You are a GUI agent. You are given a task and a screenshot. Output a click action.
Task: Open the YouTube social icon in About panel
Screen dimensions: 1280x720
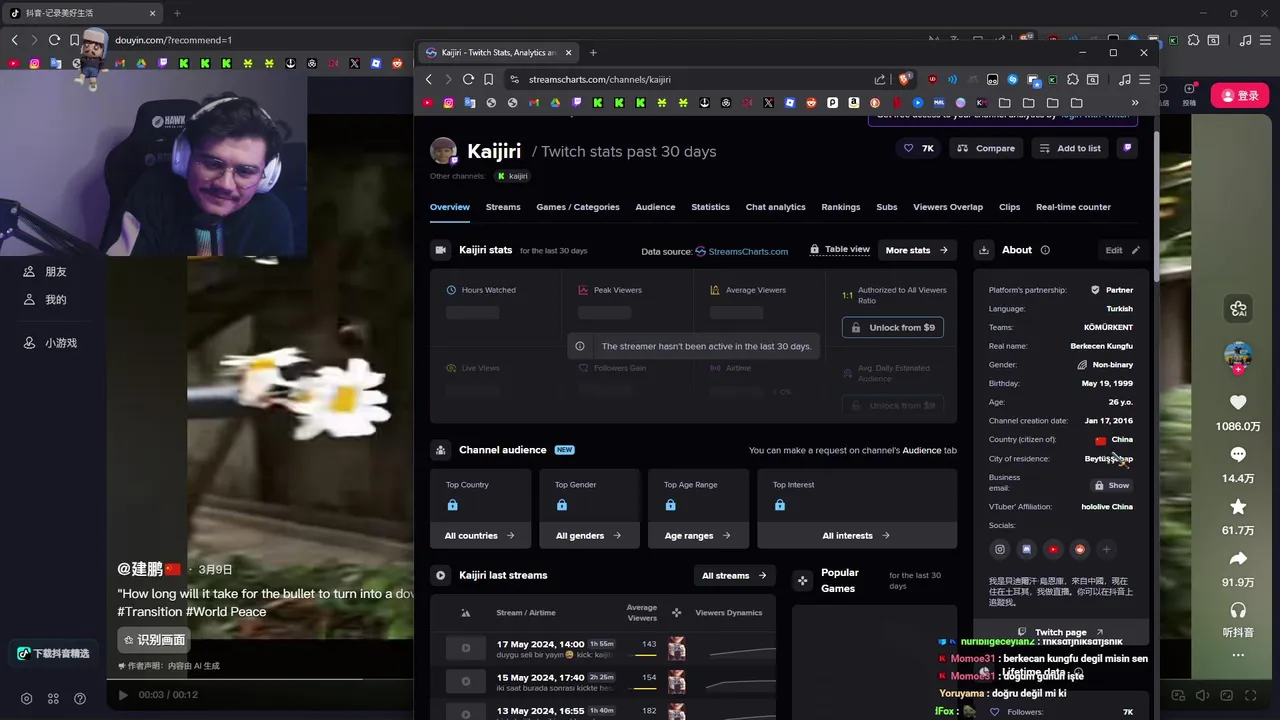coord(1053,549)
